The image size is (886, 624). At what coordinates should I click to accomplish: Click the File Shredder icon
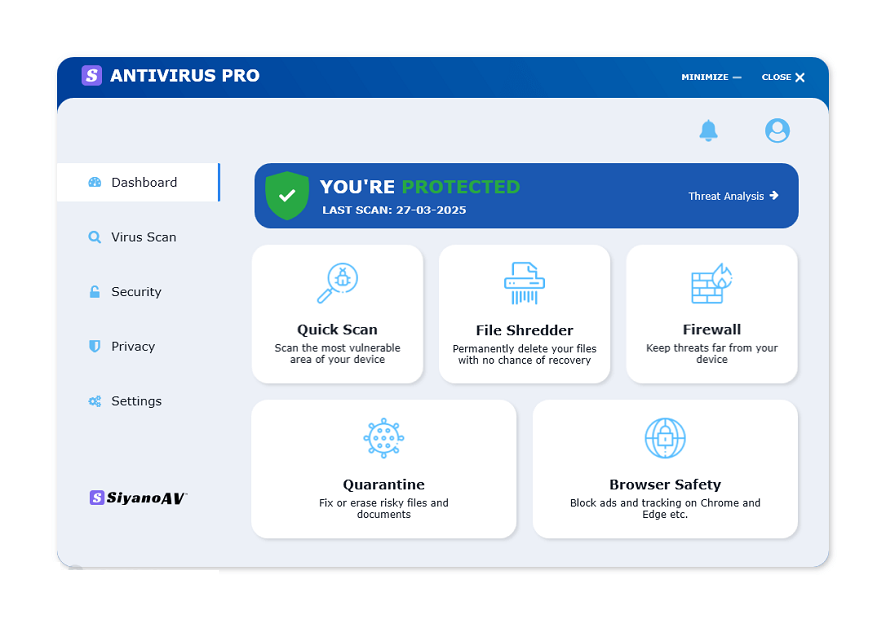click(524, 283)
